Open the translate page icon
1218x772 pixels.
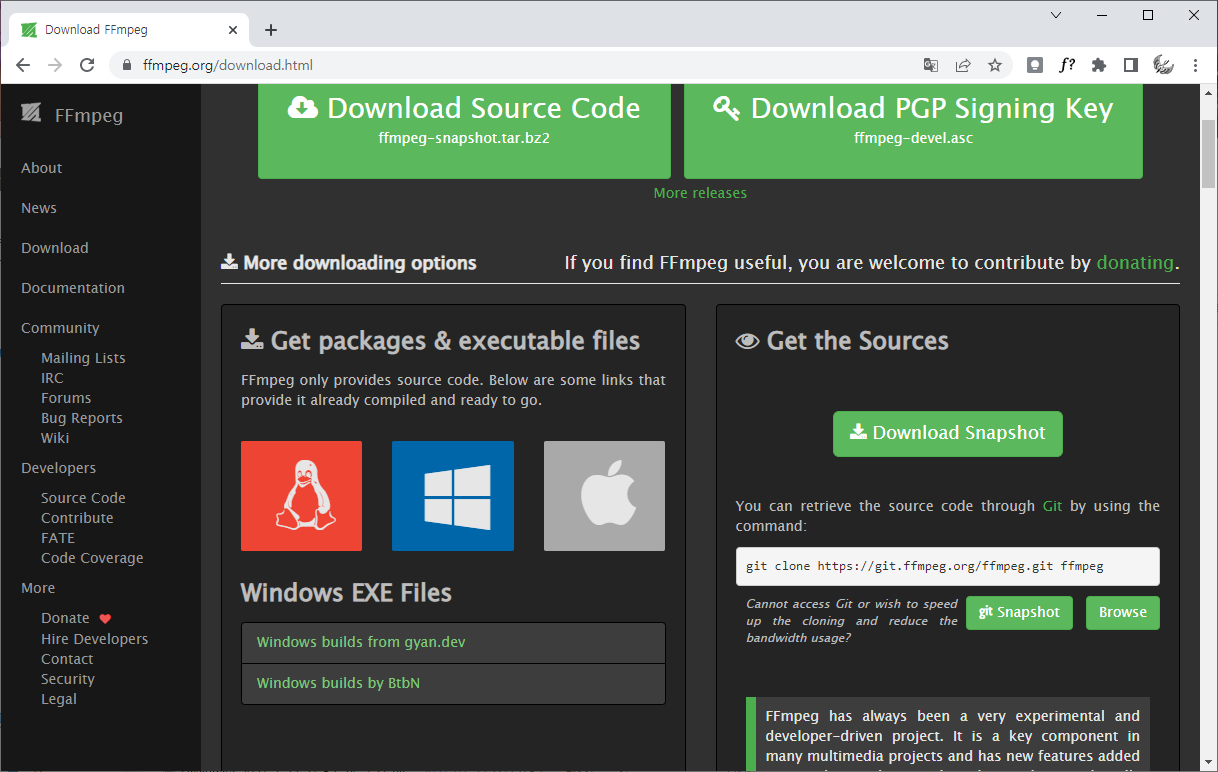[x=931, y=65]
